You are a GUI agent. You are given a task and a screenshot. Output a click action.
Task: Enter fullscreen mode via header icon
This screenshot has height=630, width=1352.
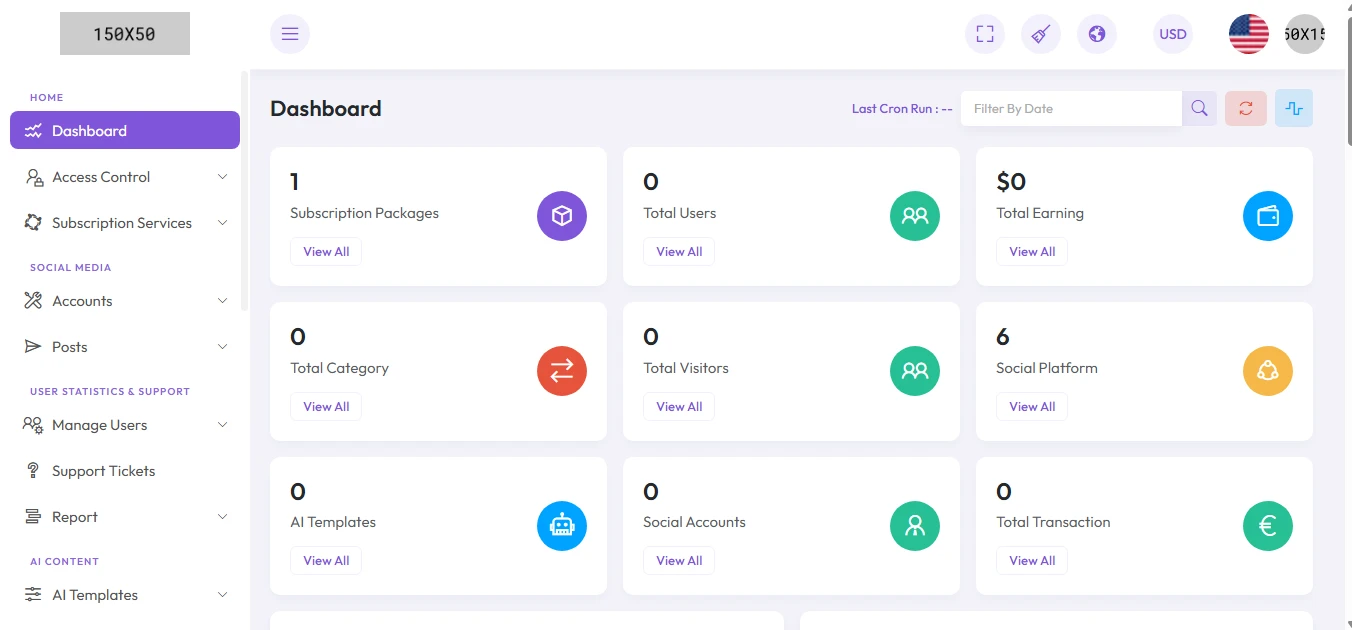click(x=985, y=34)
